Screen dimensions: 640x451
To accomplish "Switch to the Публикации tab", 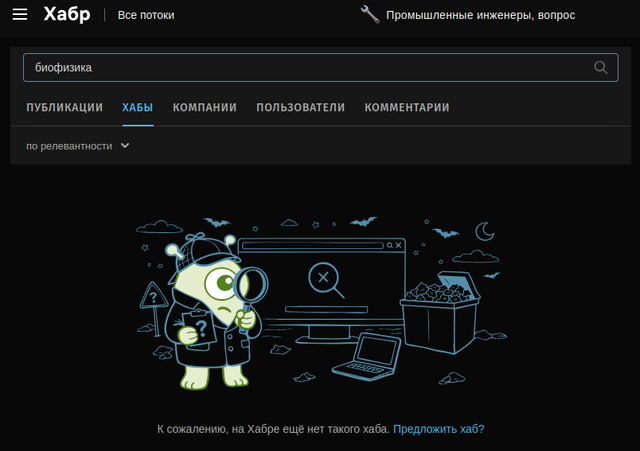I will coord(64,107).
